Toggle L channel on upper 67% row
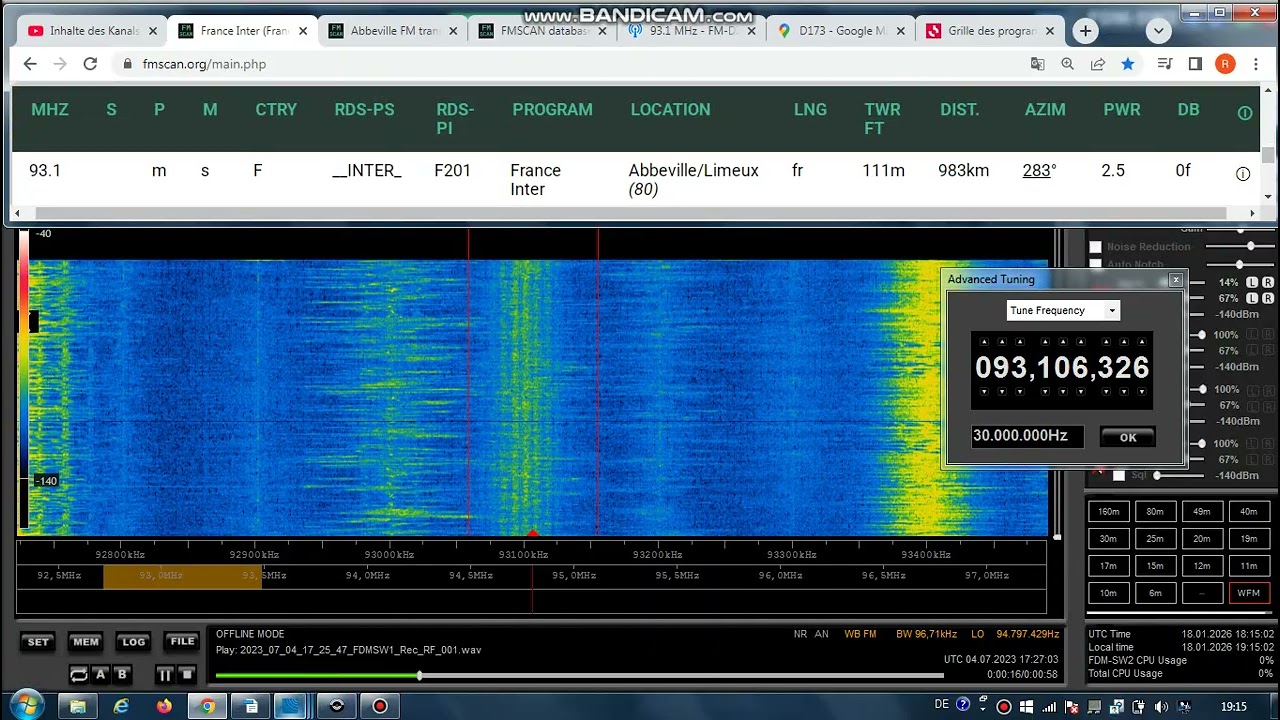This screenshot has width=1280, height=720. [x=1253, y=298]
